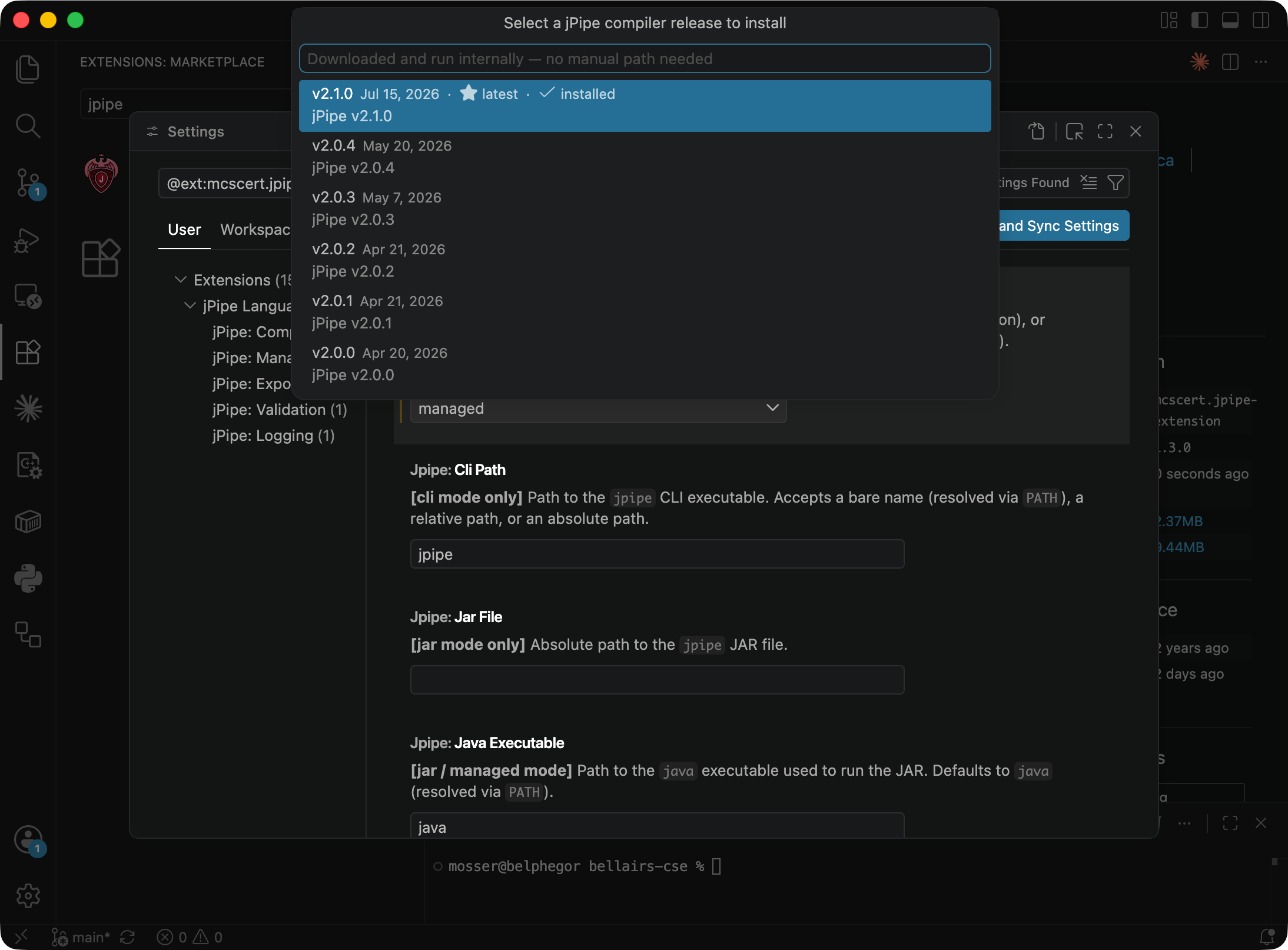1288x950 pixels.
Task: Choose the jPipe v2.0.2 release
Action: point(645,261)
